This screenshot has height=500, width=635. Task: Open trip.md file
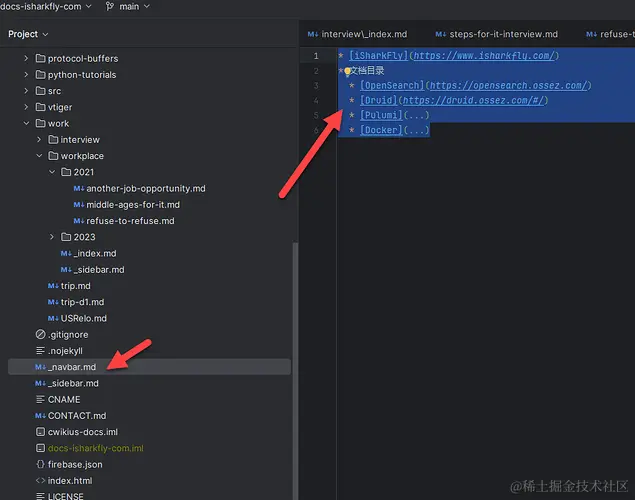point(75,286)
